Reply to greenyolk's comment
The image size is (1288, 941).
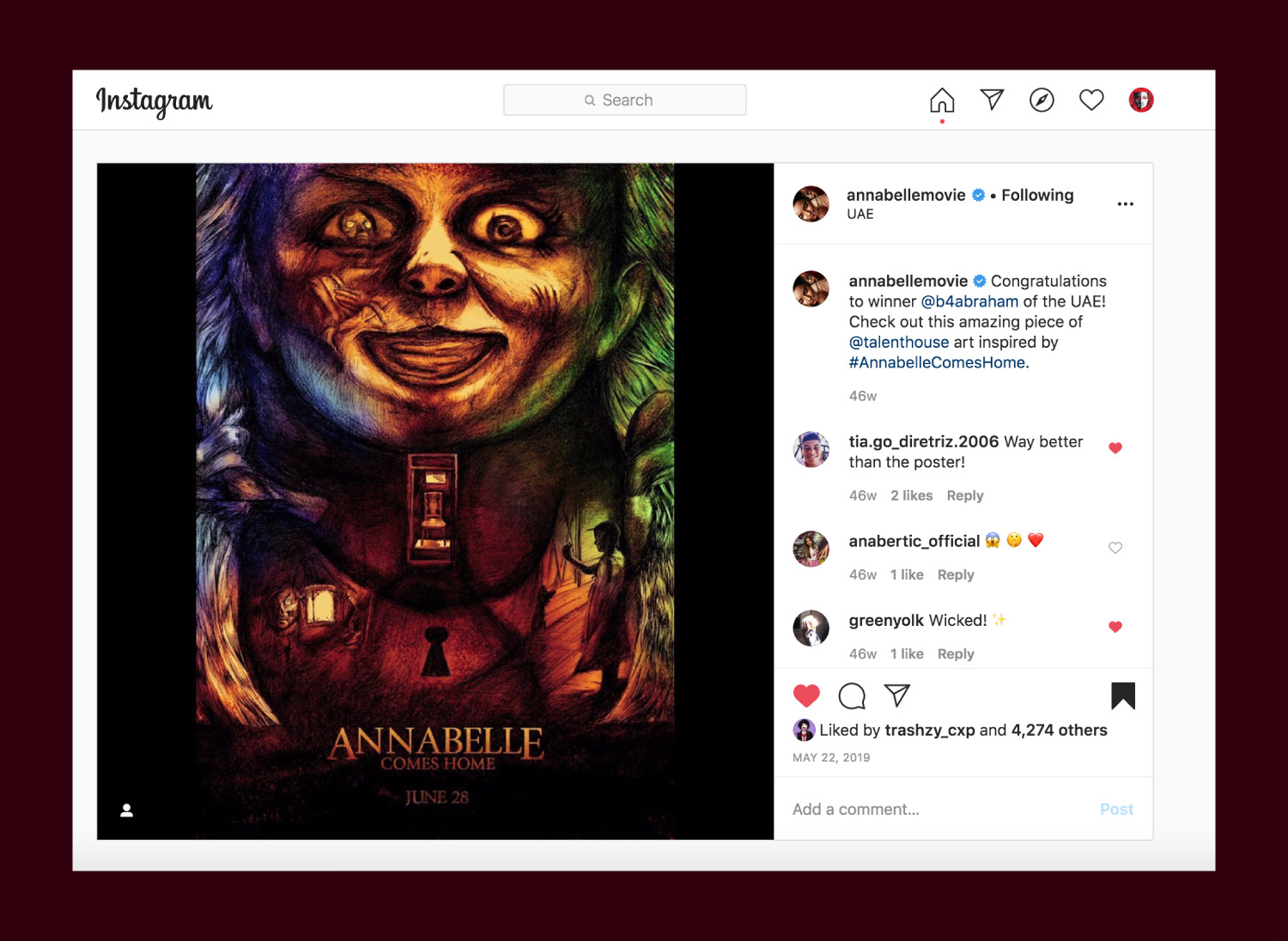click(x=956, y=653)
